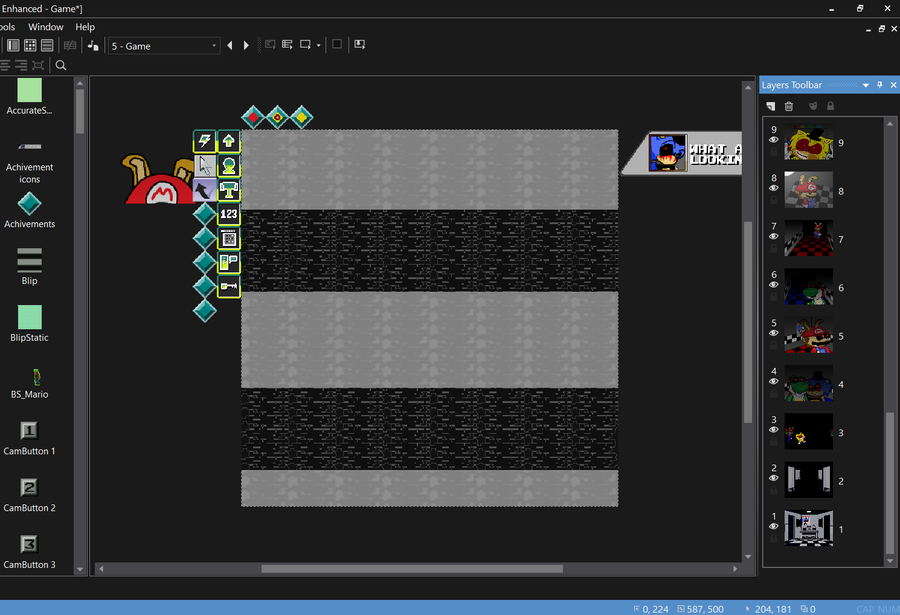Screen dimensions: 900x615
Task: Select layer 5 thumbnail
Action: 808,335
